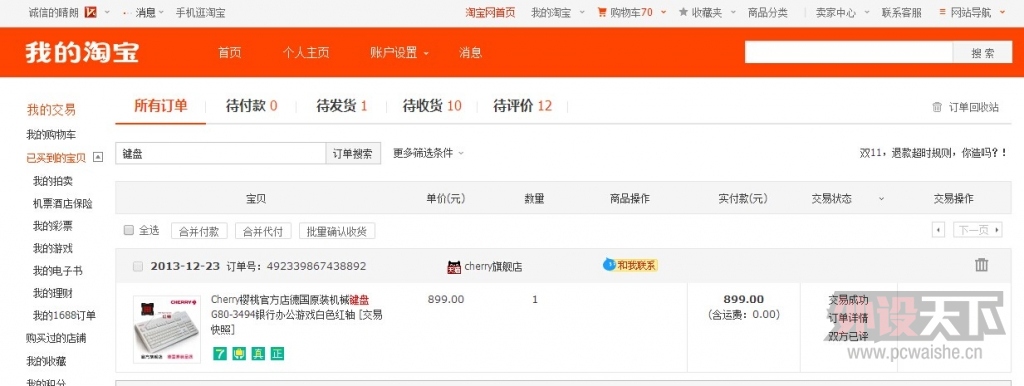Switch to 待评价 tab

(522, 106)
